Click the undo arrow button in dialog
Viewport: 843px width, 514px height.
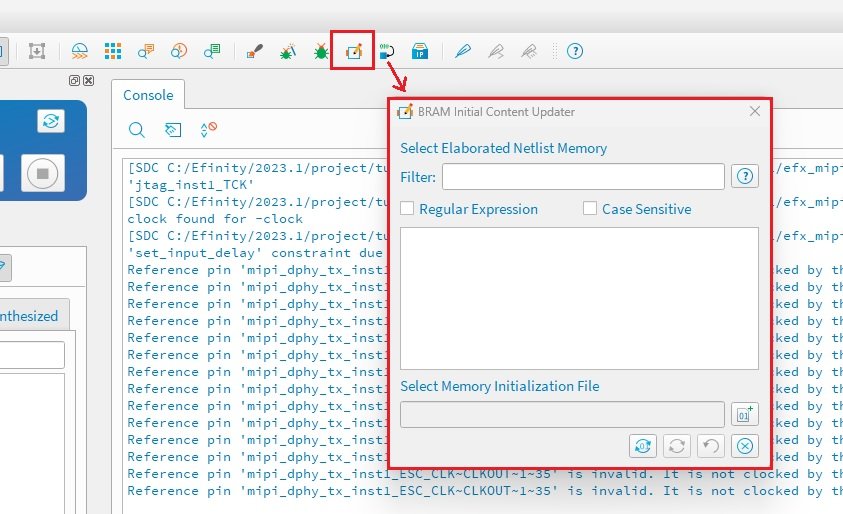(711, 446)
